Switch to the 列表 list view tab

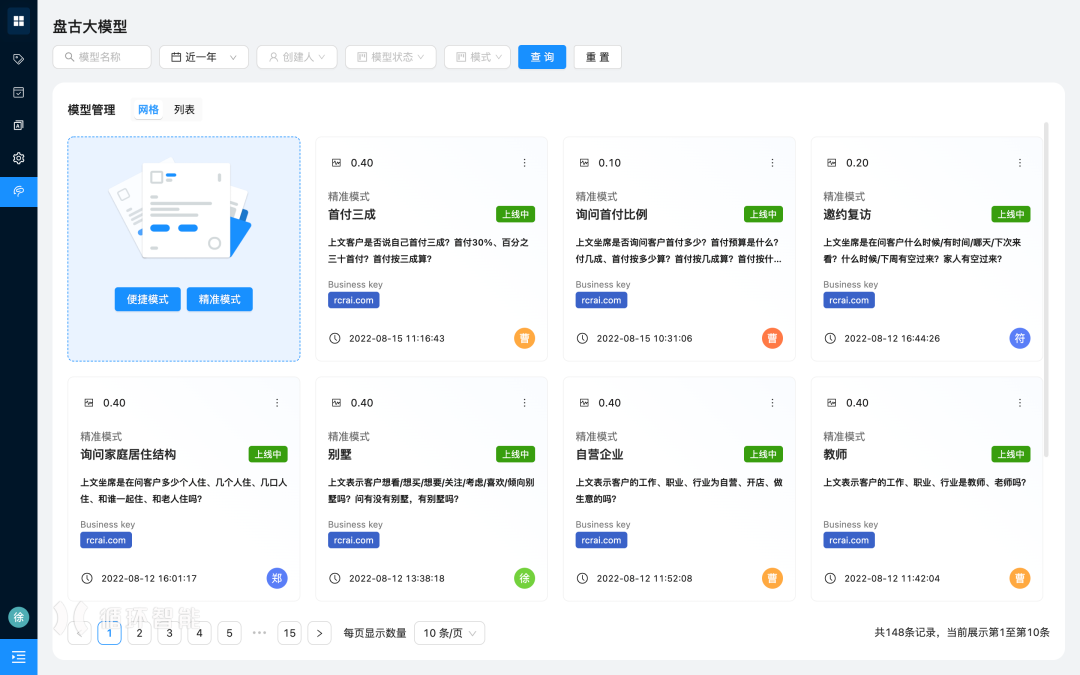coord(184,110)
